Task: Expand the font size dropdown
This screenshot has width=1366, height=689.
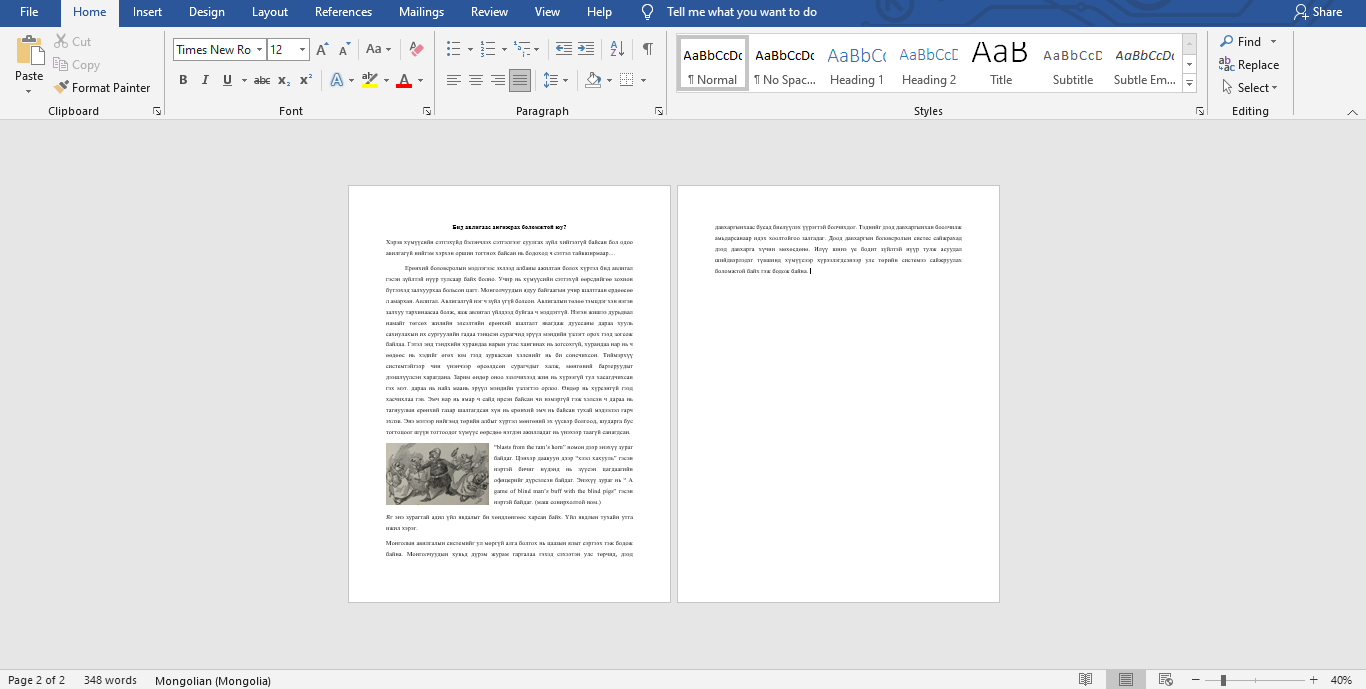Action: click(x=302, y=49)
